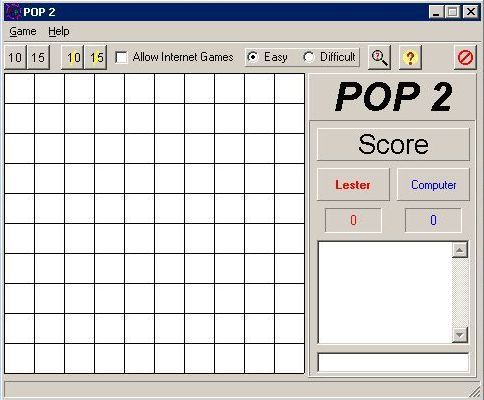This screenshot has width=484, height=400.
Task: Enable Allow Internet Games checkbox
Action: click(121, 57)
